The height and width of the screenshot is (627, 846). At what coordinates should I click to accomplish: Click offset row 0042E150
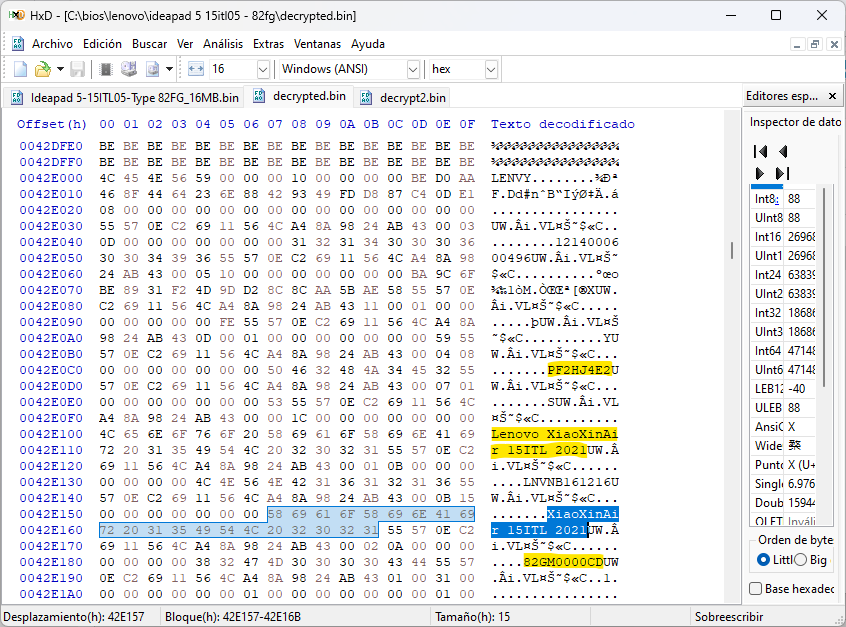pyautogui.click(x=51, y=514)
